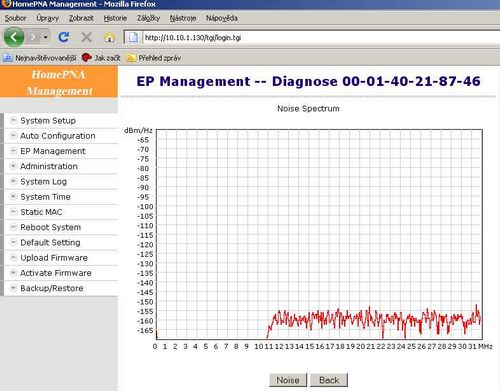The width and height of the screenshot is (500, 391).
Task: Open System Setup in the sidebar
Action: tap(48, 121)
